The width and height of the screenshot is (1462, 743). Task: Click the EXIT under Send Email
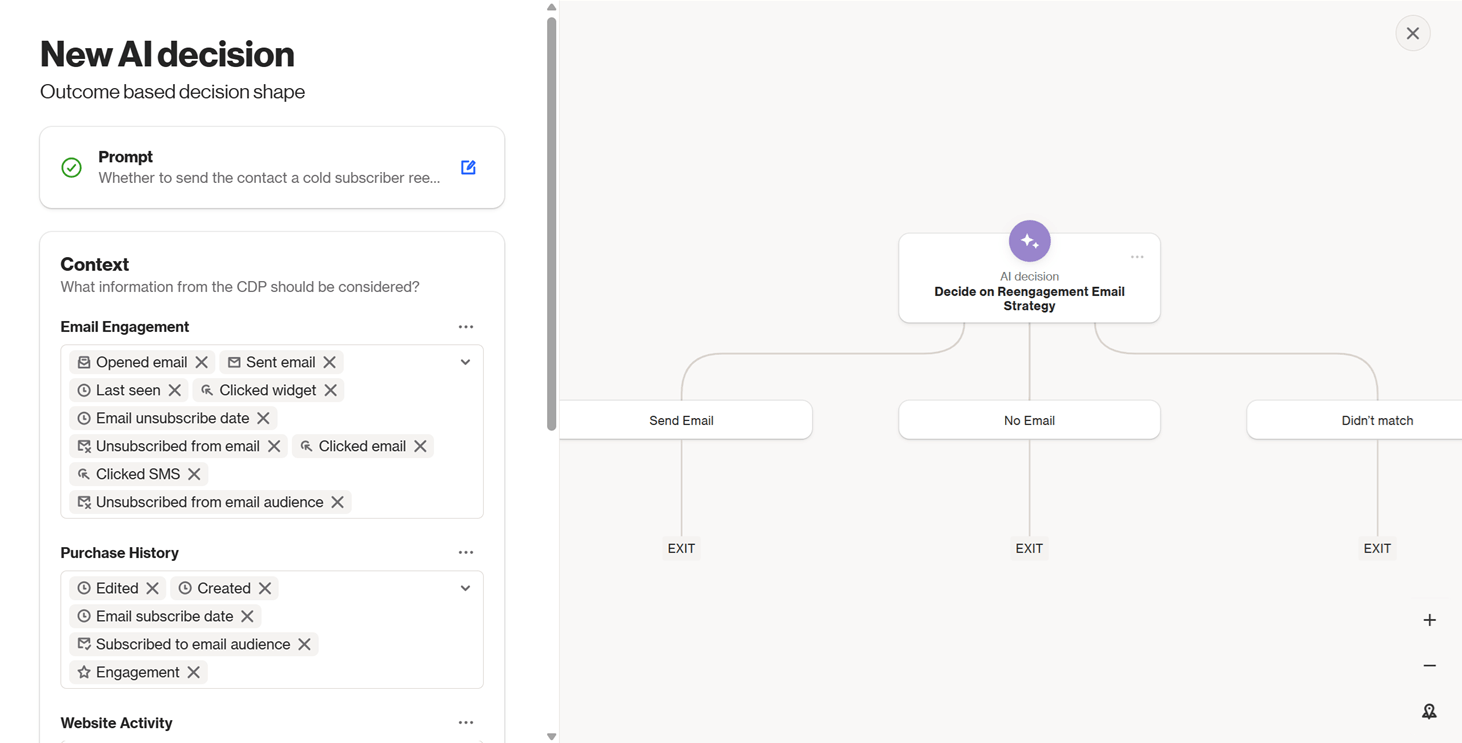click(681, 548)
